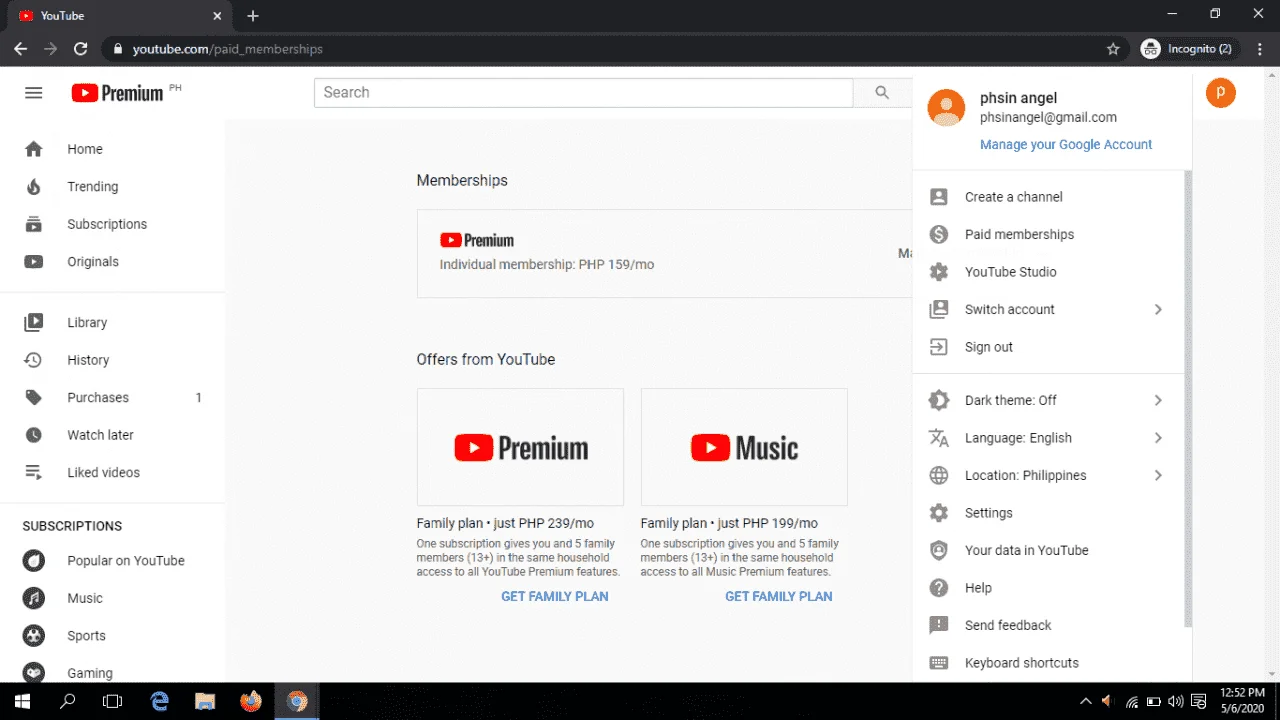The width and height of the screenshot is (1280, 720).
Task: Click the Music channel icon in subscriptions
Action: coord(34,598)
